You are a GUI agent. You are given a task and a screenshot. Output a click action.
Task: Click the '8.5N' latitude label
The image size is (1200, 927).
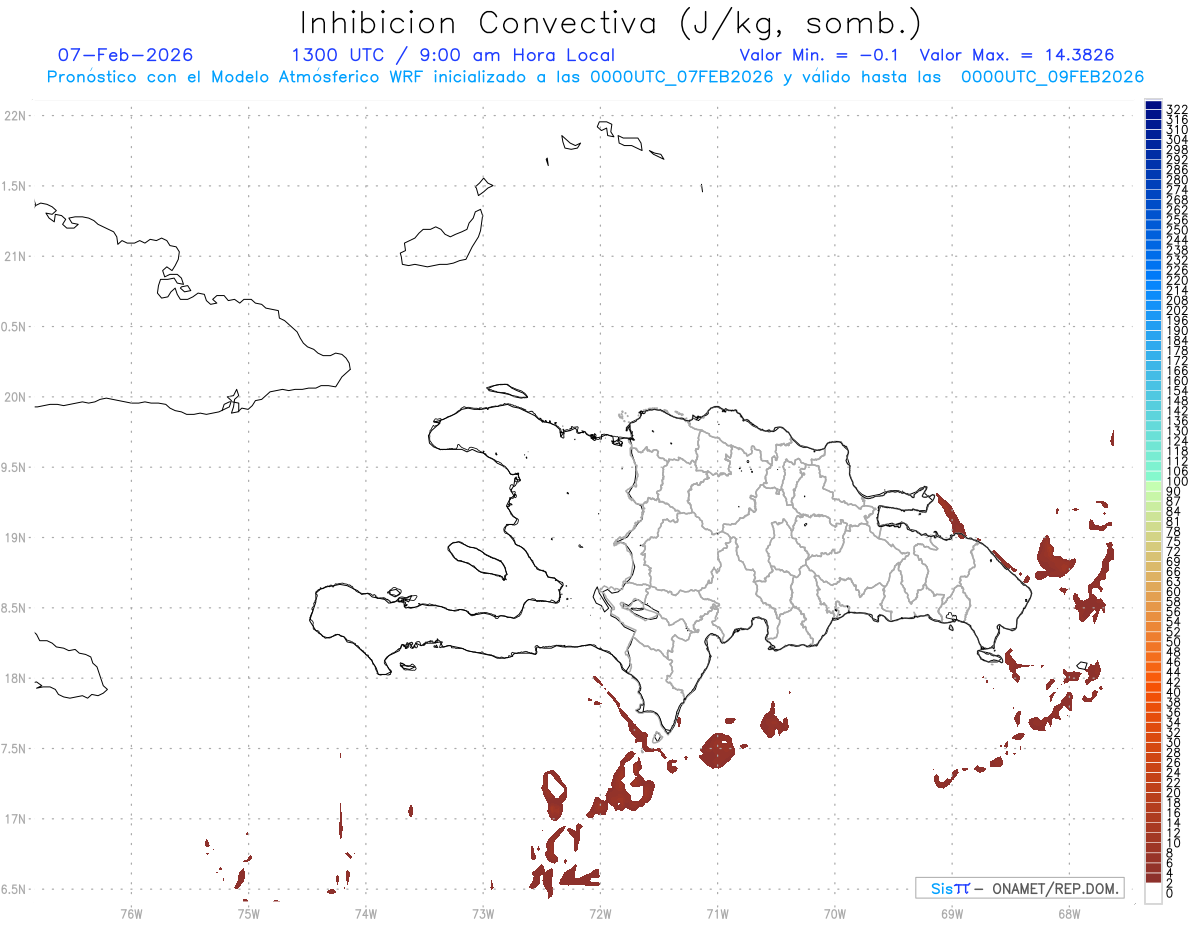[x=14, y=608]
